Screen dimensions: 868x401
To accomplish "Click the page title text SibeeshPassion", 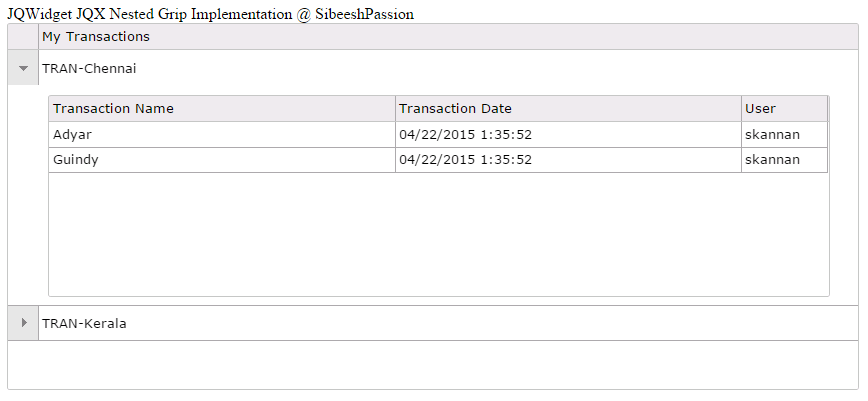I will click(364, 15).
